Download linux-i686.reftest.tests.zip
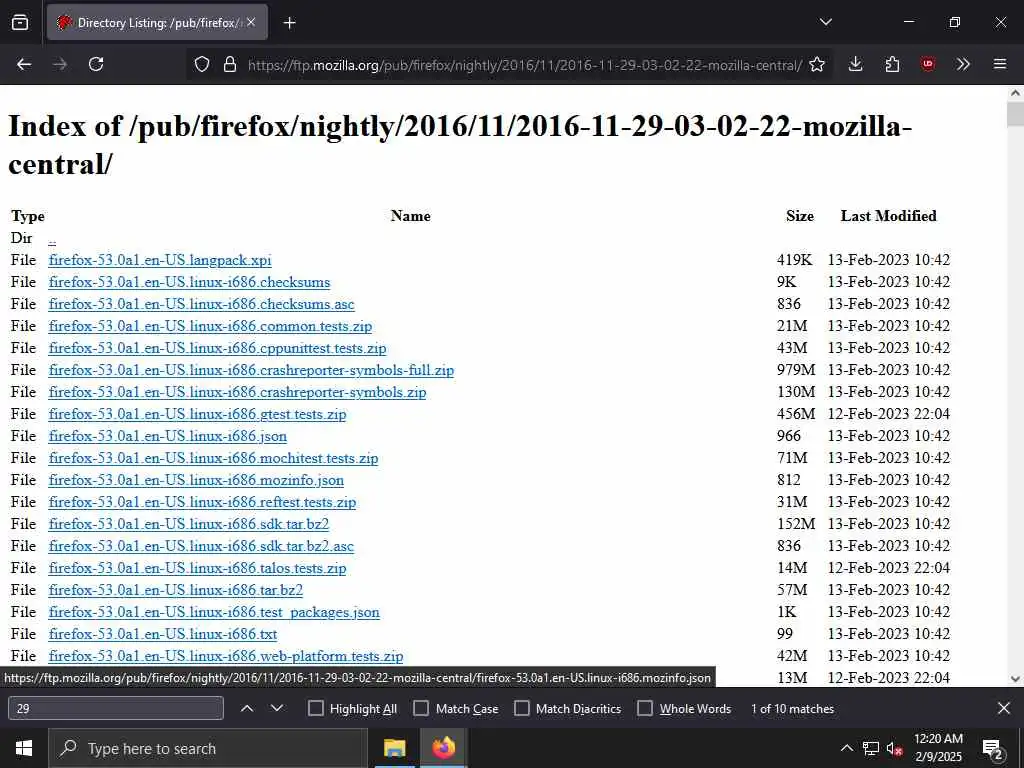 (202, 502)
